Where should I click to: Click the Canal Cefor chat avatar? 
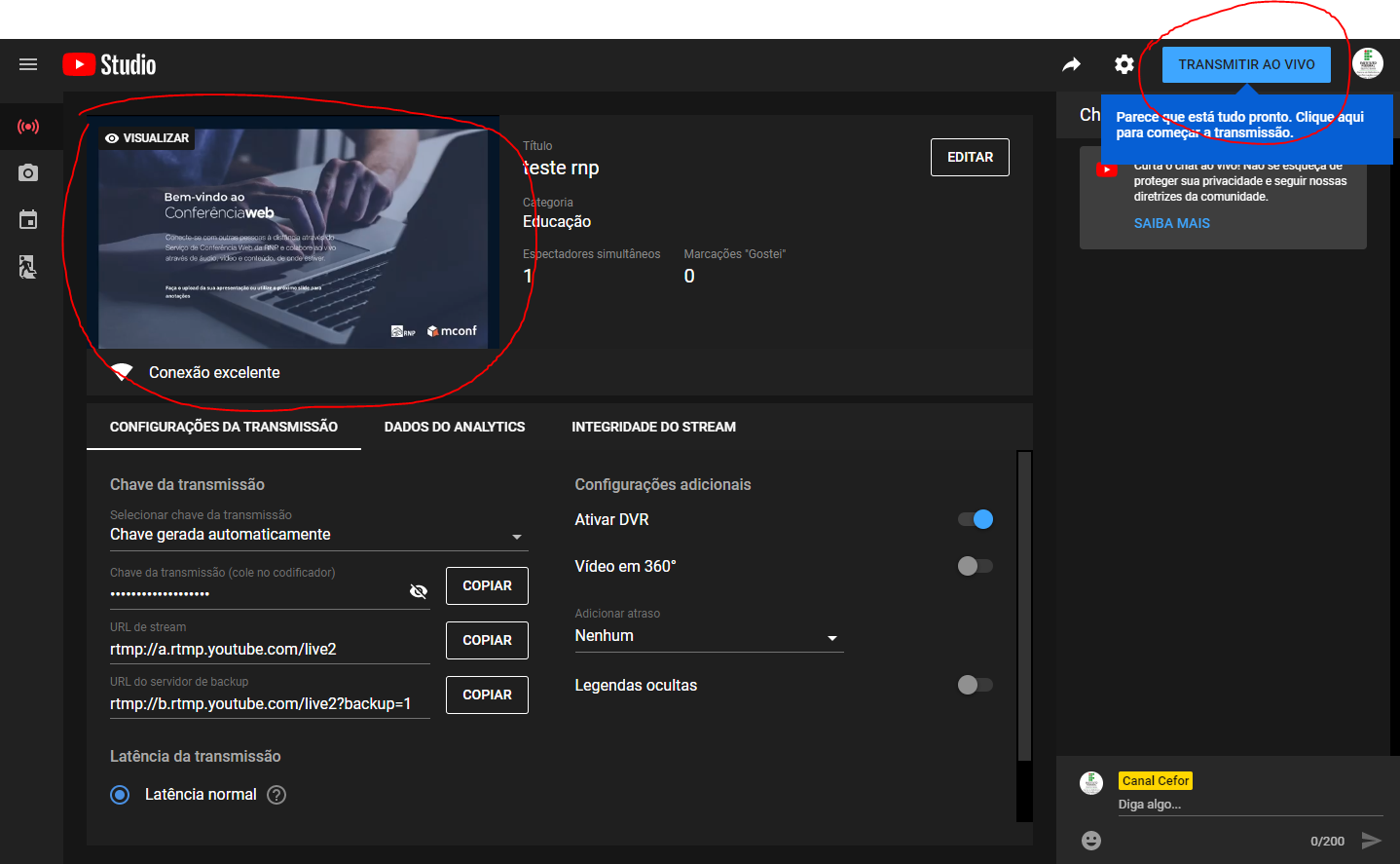click(x=1091, y=783)
